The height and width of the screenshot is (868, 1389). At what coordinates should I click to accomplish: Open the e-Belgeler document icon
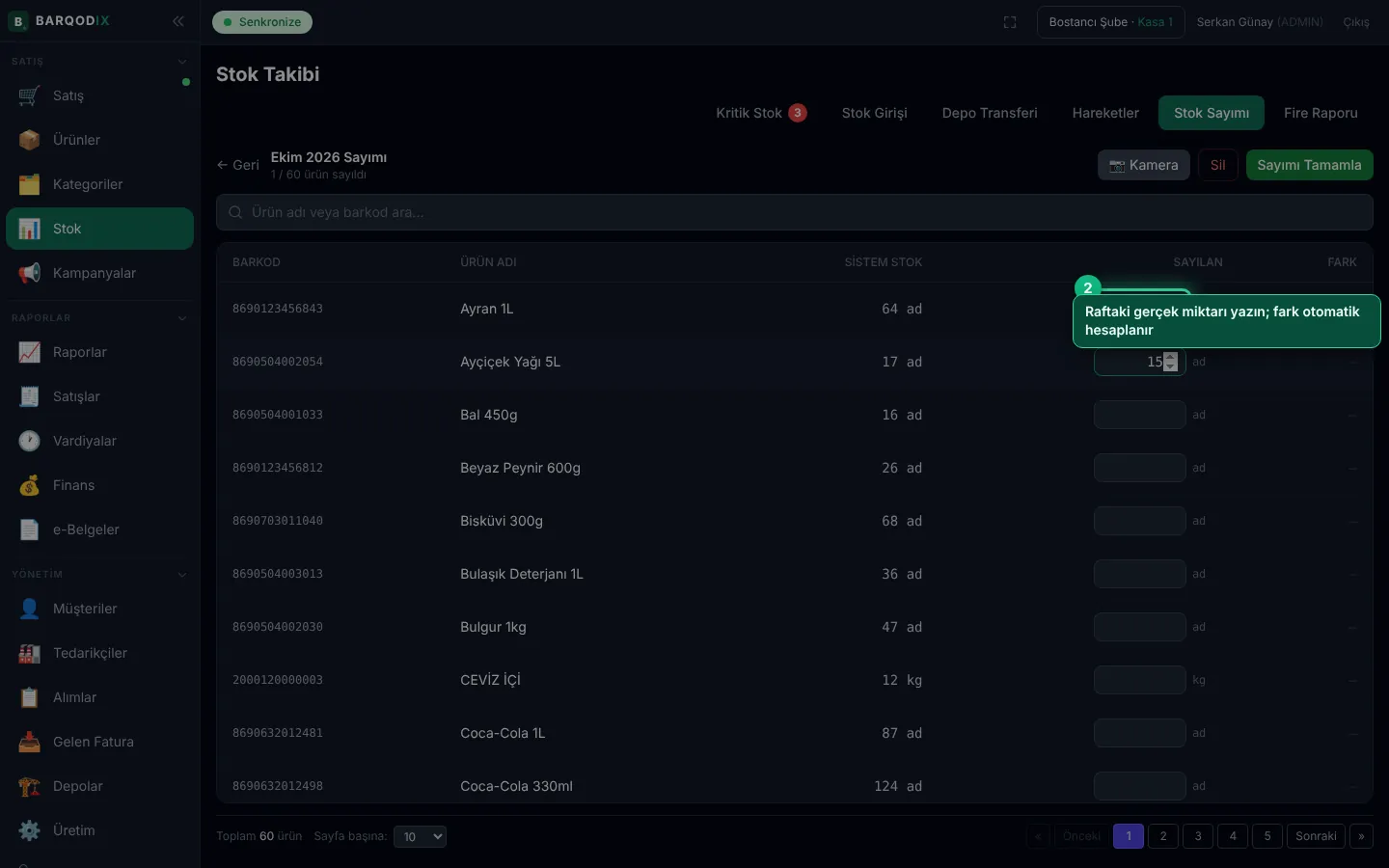click(x=29, y=529)
